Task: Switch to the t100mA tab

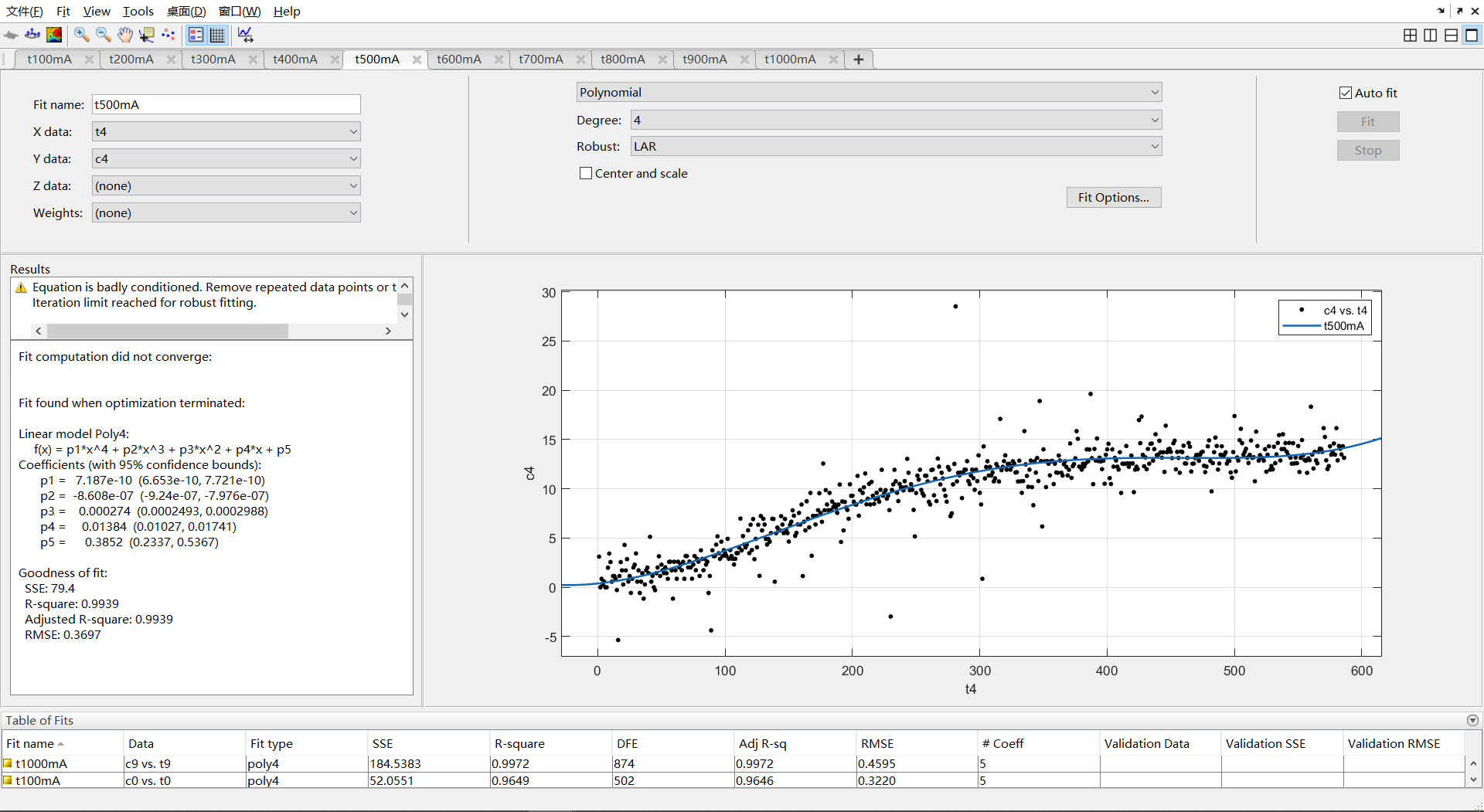Action: tap(49, 59)
